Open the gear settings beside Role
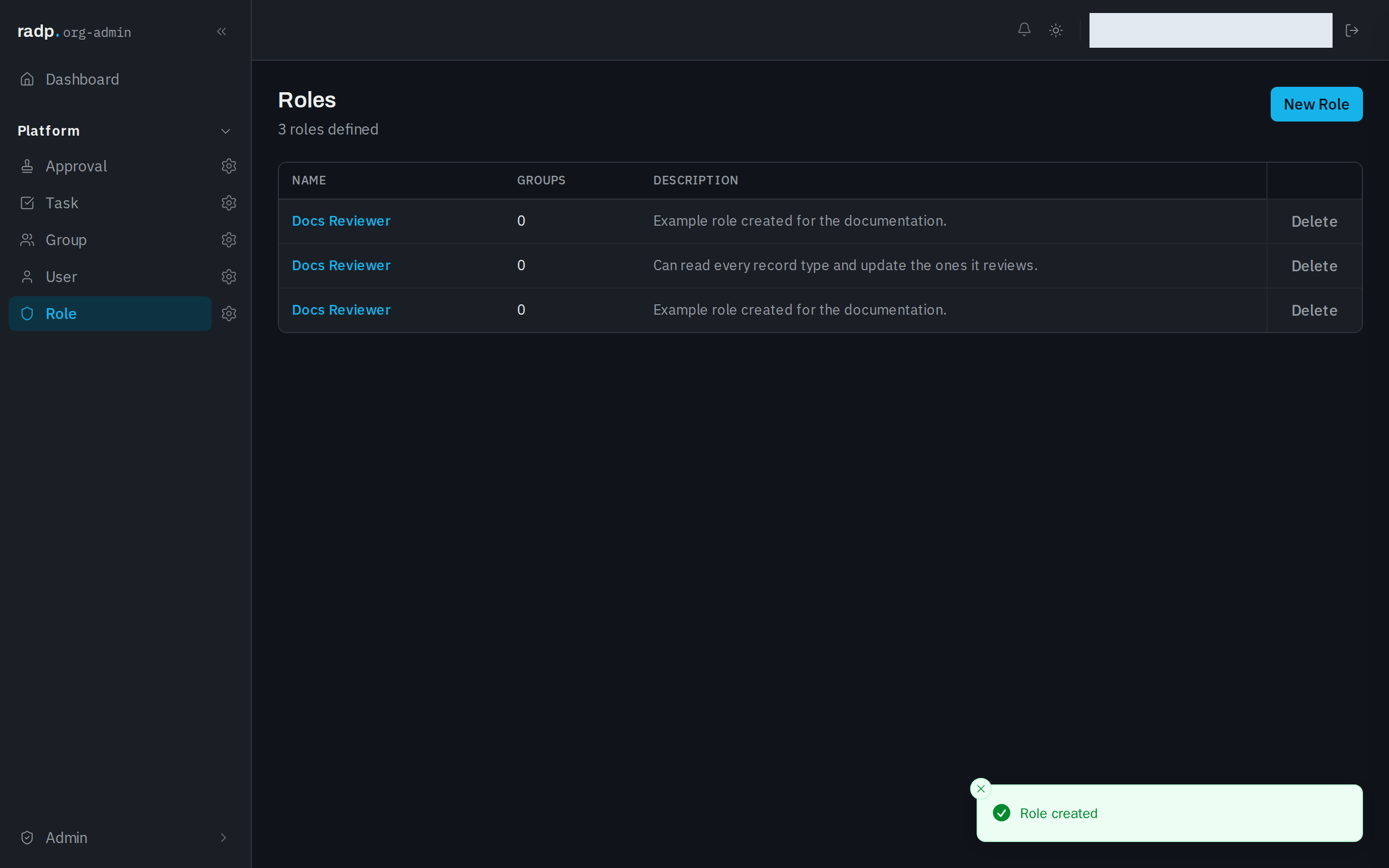This screenshot has height=868, width=1389. click(229, 314)
